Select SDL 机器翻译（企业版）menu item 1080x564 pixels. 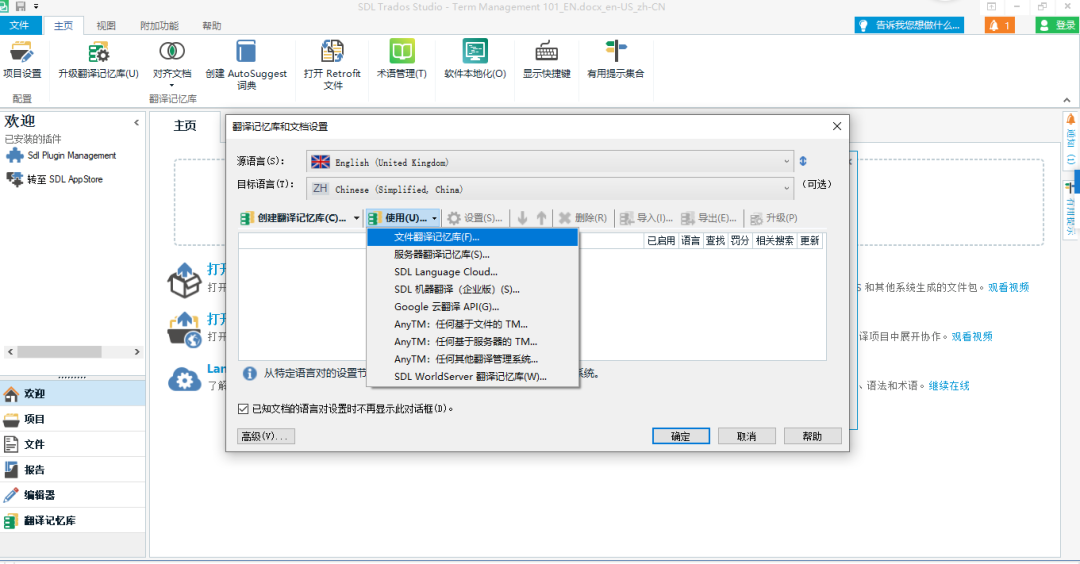[472, 289]
